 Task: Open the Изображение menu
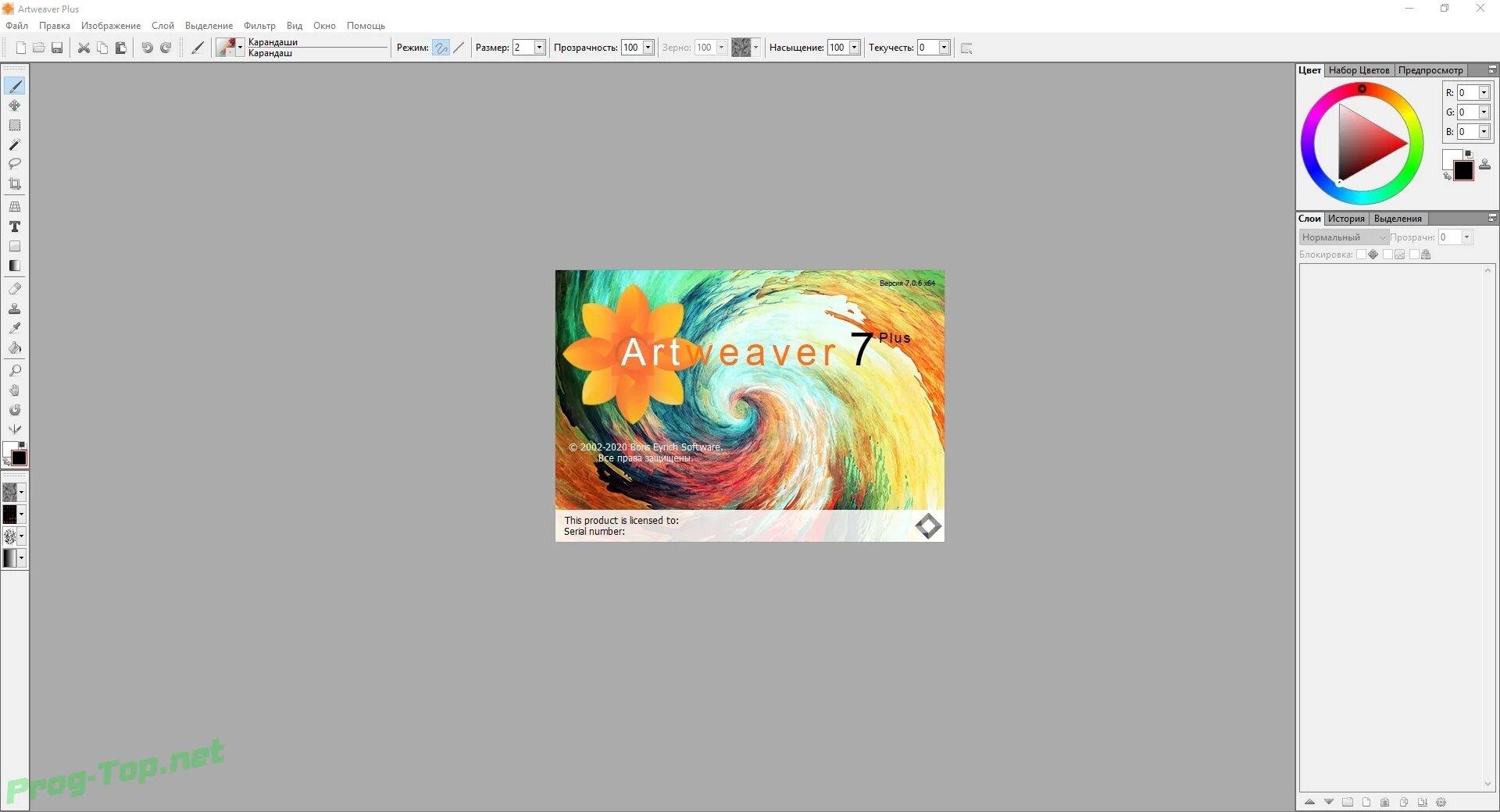(x=111, y=26)
